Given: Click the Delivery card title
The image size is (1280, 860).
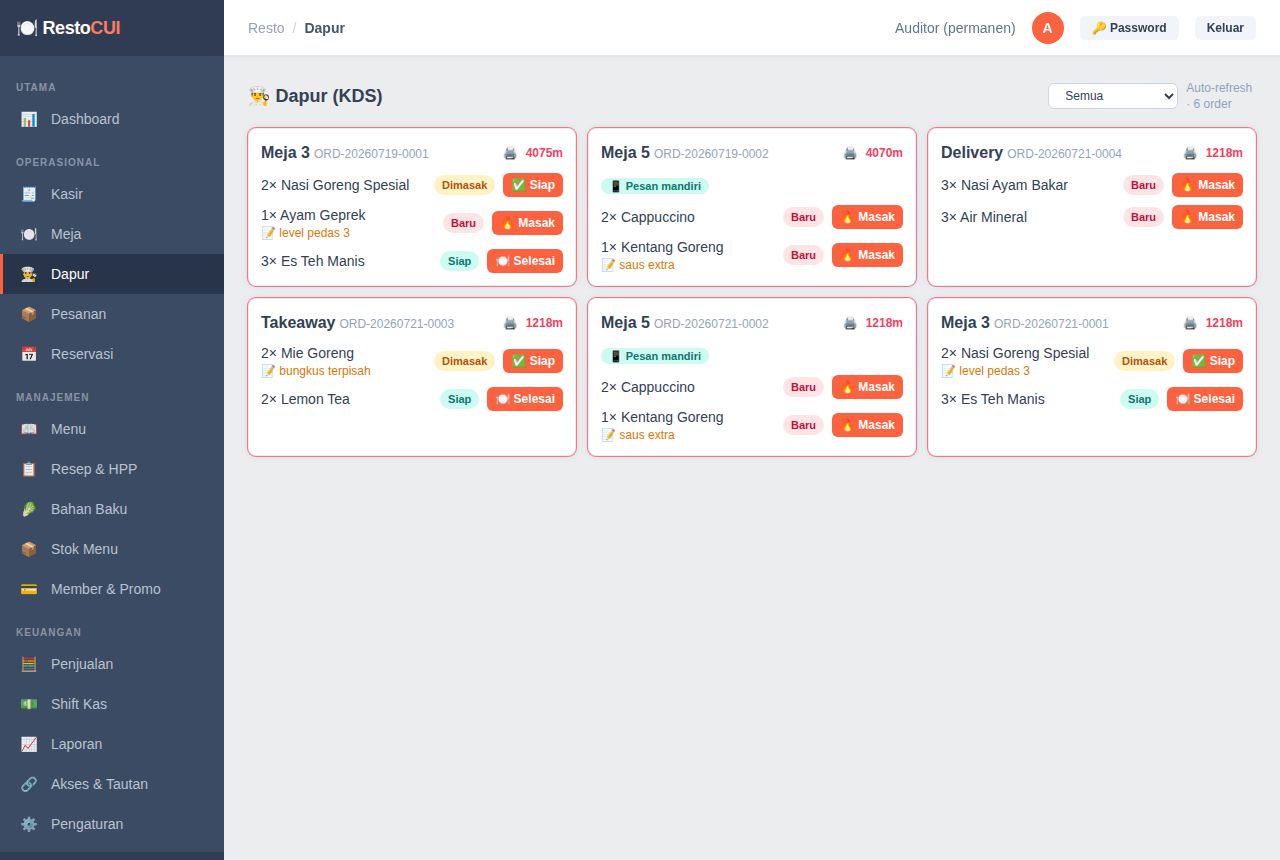Looking at the screenshot, I should coord(972,153).
